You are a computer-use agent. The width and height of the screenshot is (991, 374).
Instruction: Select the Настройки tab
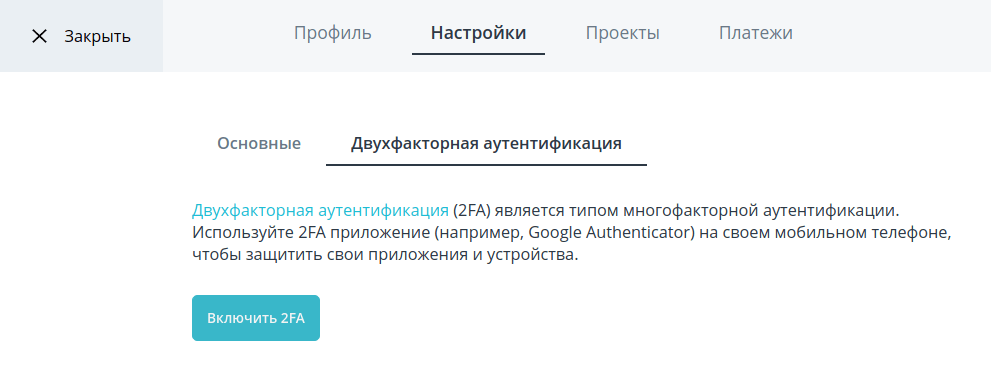(x=478, y=33)
